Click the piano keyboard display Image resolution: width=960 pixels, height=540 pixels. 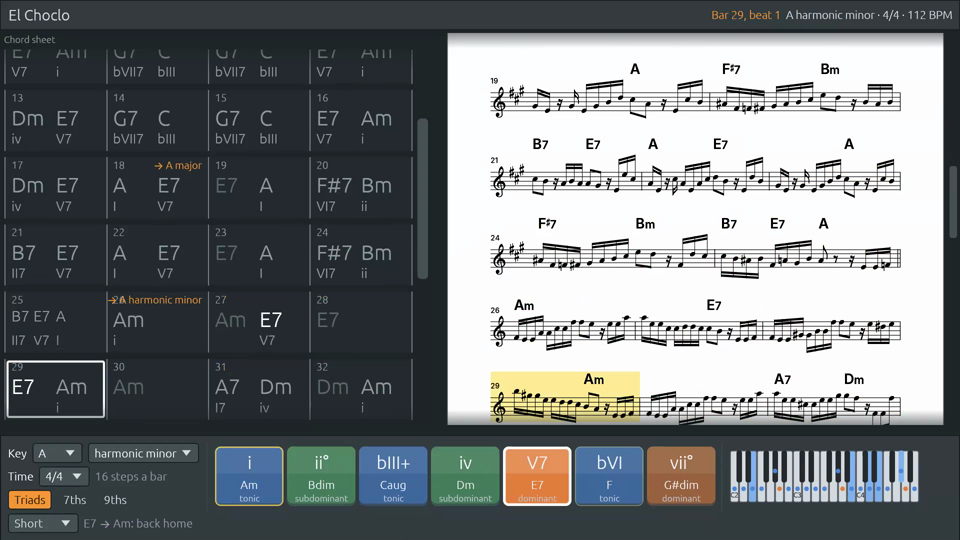tap(824, 476)
